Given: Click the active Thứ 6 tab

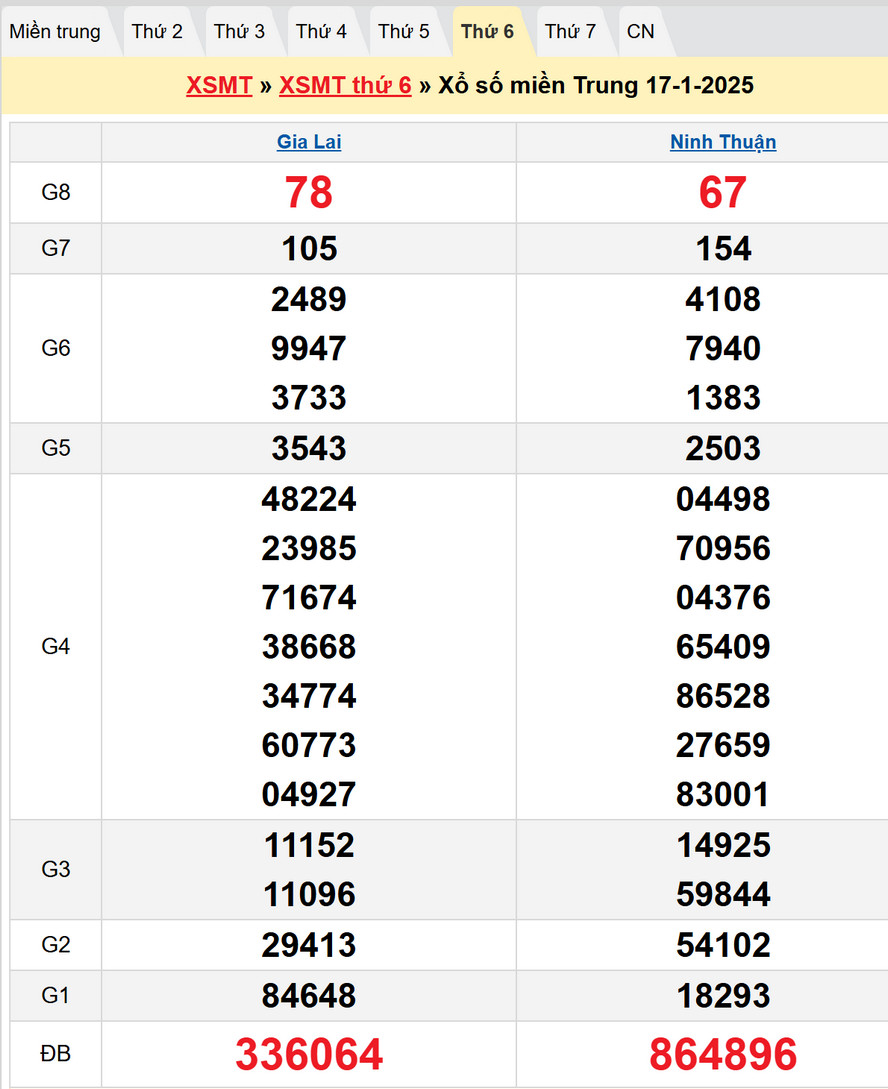Looking at the screenshot, I should pos(487,32).
